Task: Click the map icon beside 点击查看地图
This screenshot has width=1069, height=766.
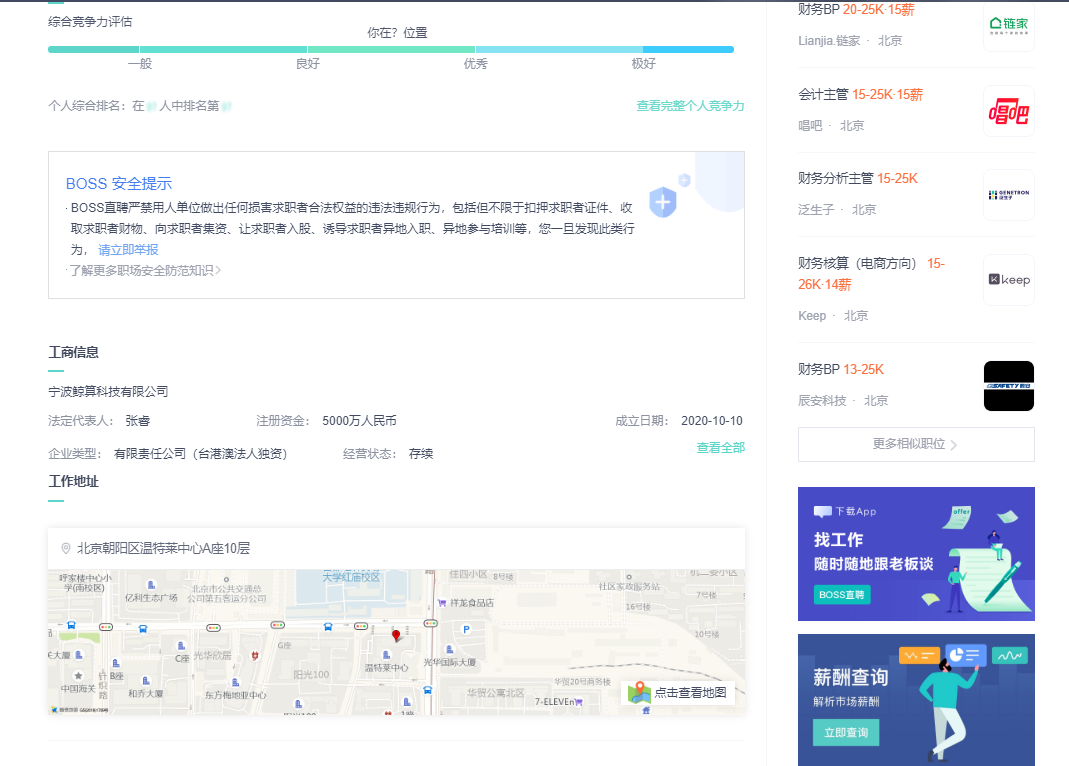Action: tap(639, 692)
